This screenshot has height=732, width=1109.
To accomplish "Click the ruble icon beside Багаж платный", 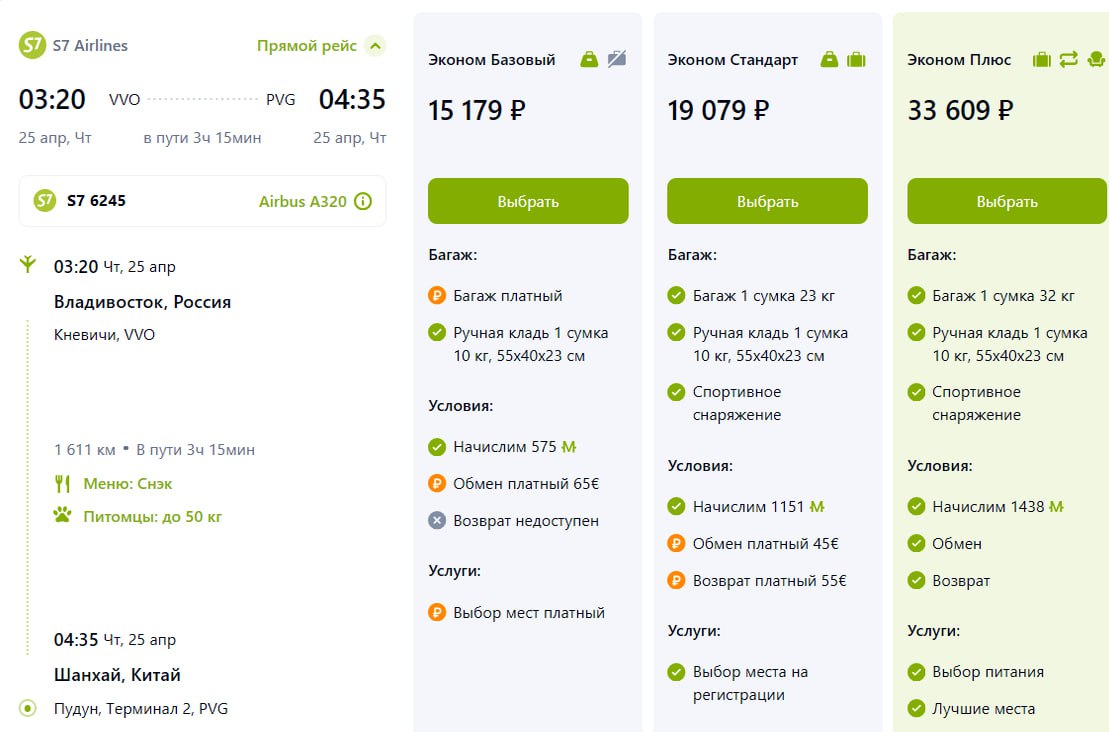I will click(x=437, y=296).
